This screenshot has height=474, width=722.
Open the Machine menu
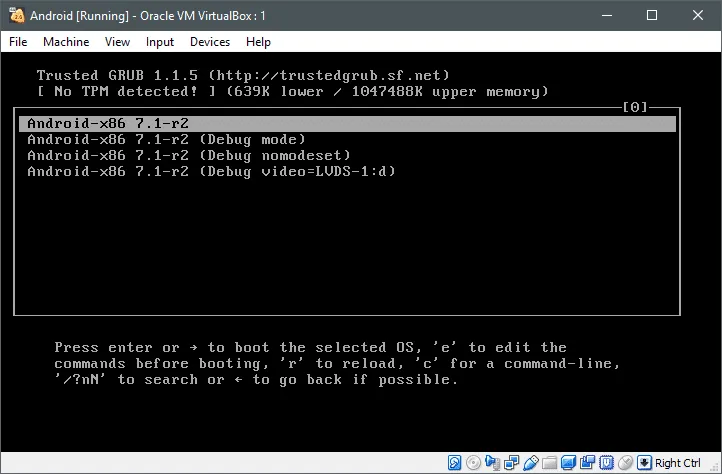pos(66,42)
